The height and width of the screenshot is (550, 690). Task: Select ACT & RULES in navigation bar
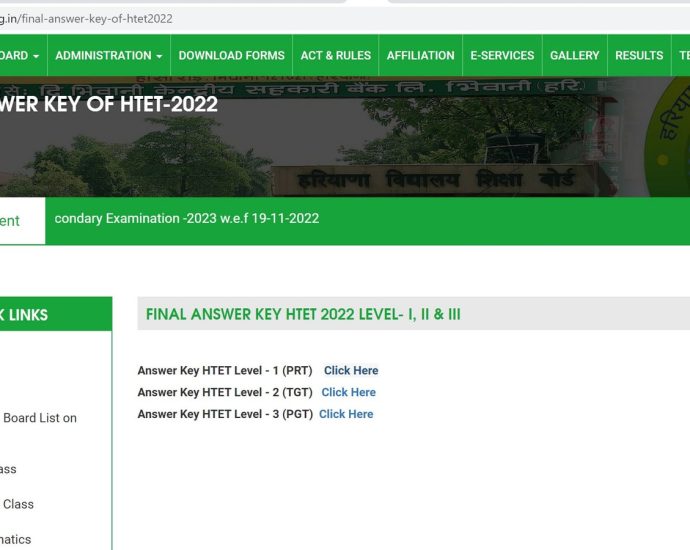[x=335, y=56]
